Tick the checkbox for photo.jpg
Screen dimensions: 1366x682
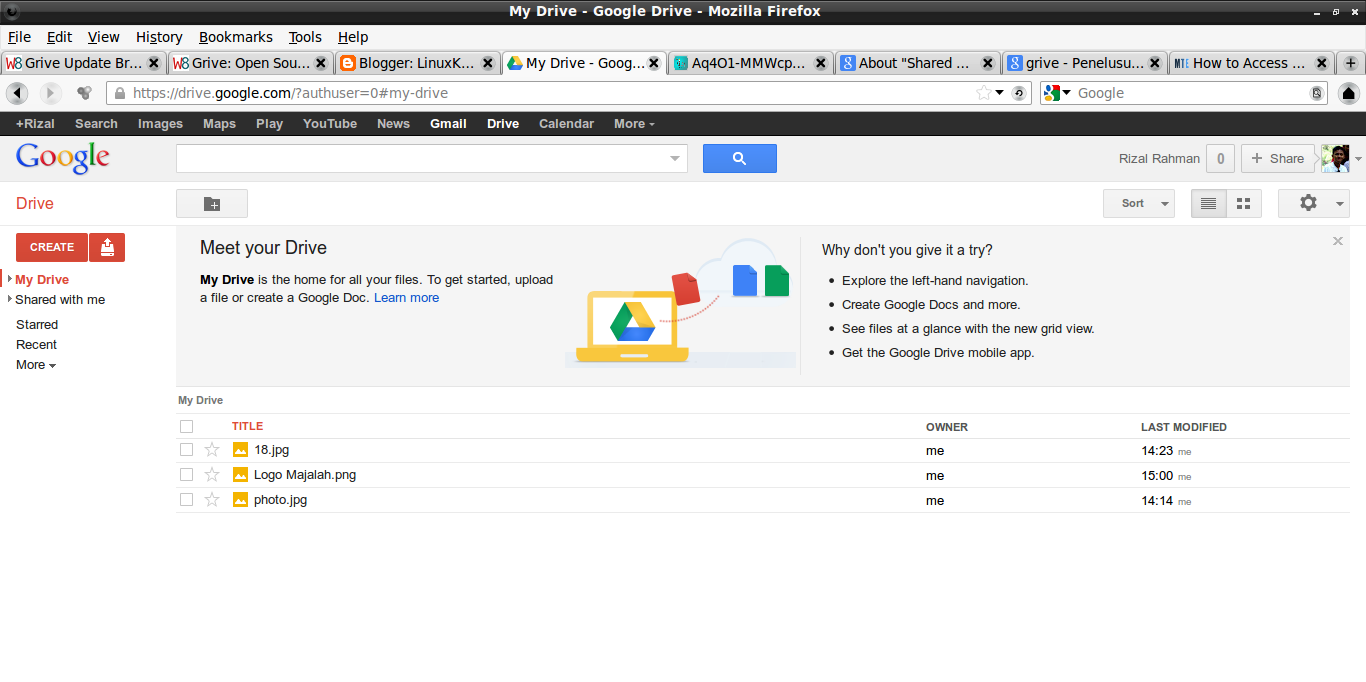(186, 499)
